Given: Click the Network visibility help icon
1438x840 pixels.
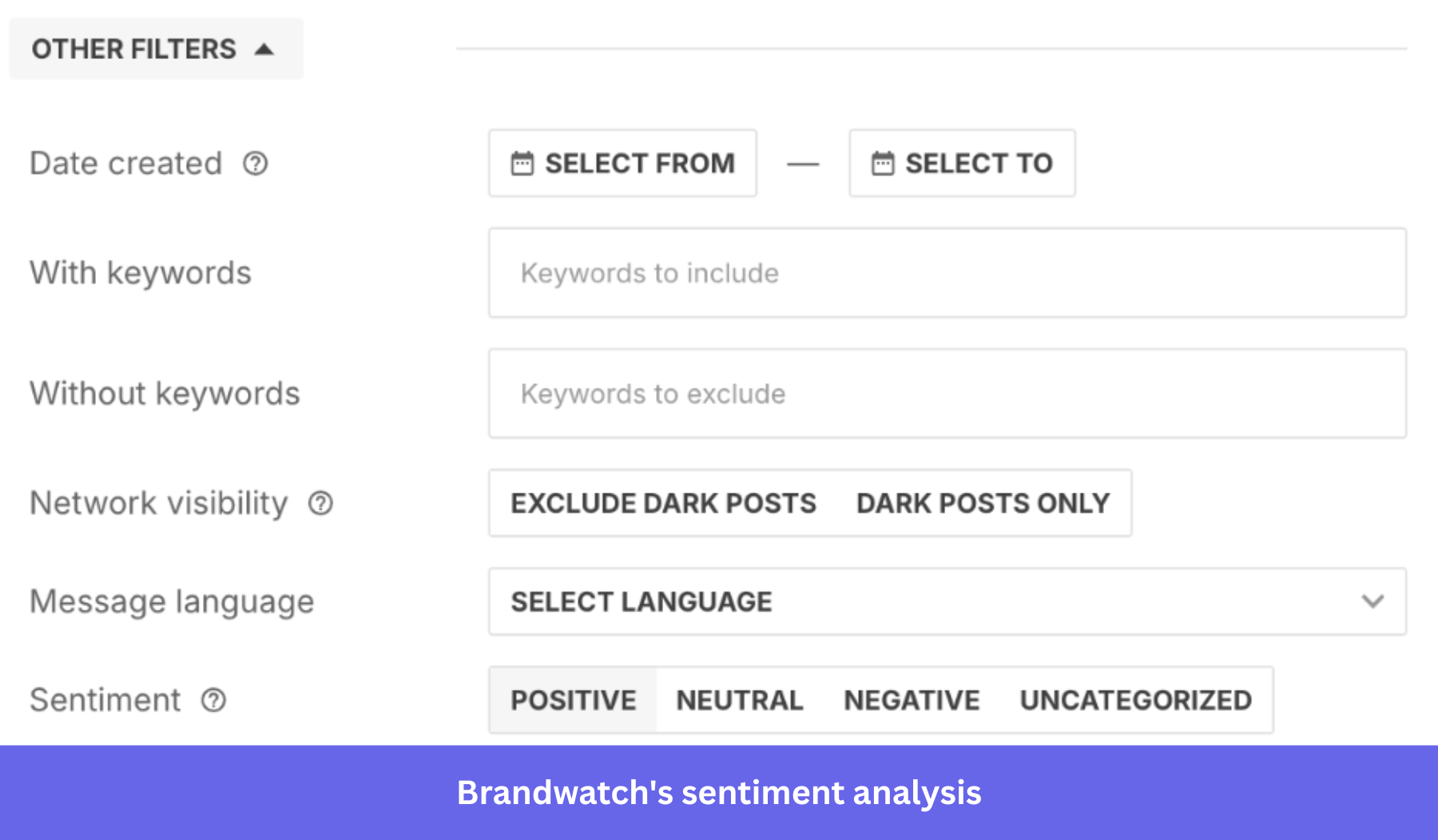Looking at the screenshot, I should tap(320, 504).
